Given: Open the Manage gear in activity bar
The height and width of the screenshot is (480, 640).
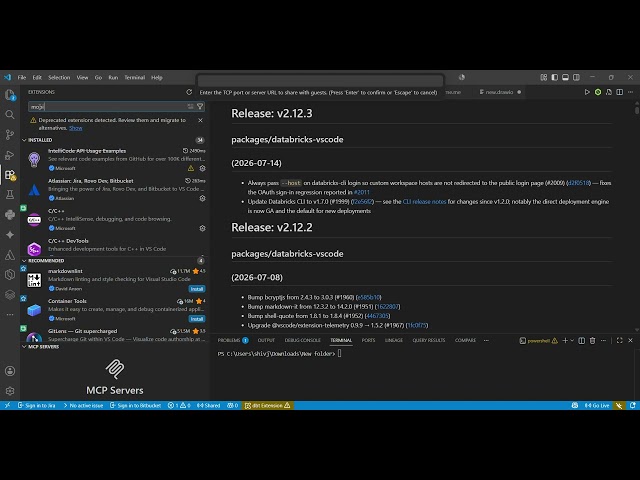Looking at the screenshot, I should [10, 391].
